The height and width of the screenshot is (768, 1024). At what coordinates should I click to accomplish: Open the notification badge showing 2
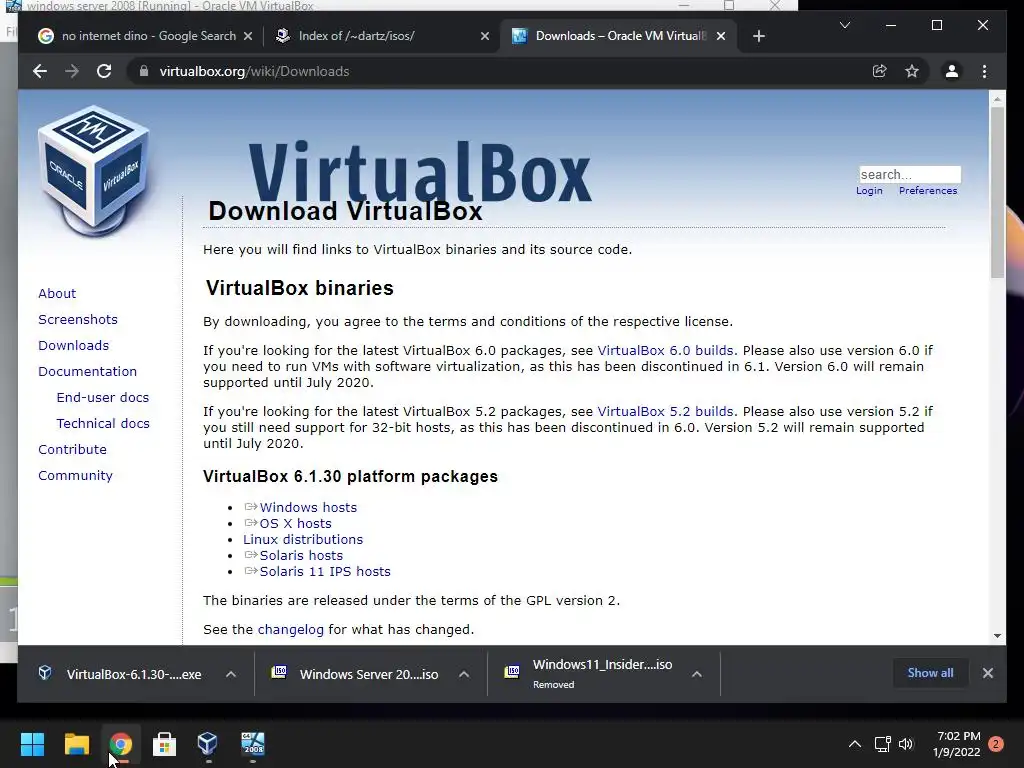pos(996,744)
